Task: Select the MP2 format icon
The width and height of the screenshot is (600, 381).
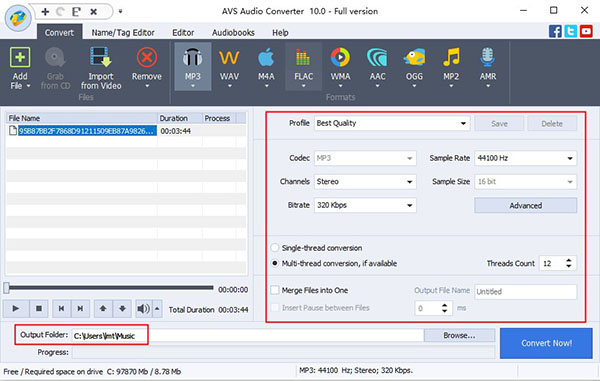Action: coord(451,58)
